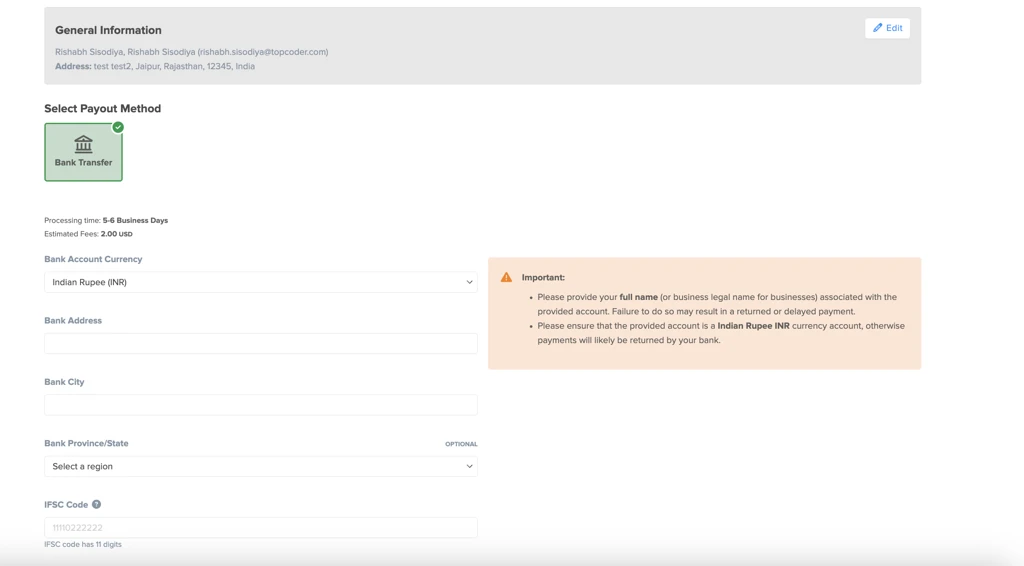
Task: Click the Bank Province/State label
Action: pos(86,443)
